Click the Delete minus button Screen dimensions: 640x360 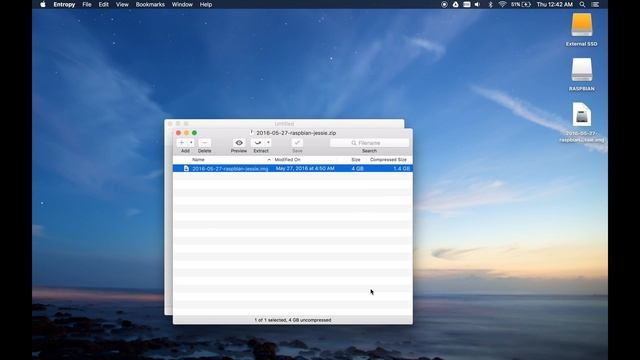(204, 143)
